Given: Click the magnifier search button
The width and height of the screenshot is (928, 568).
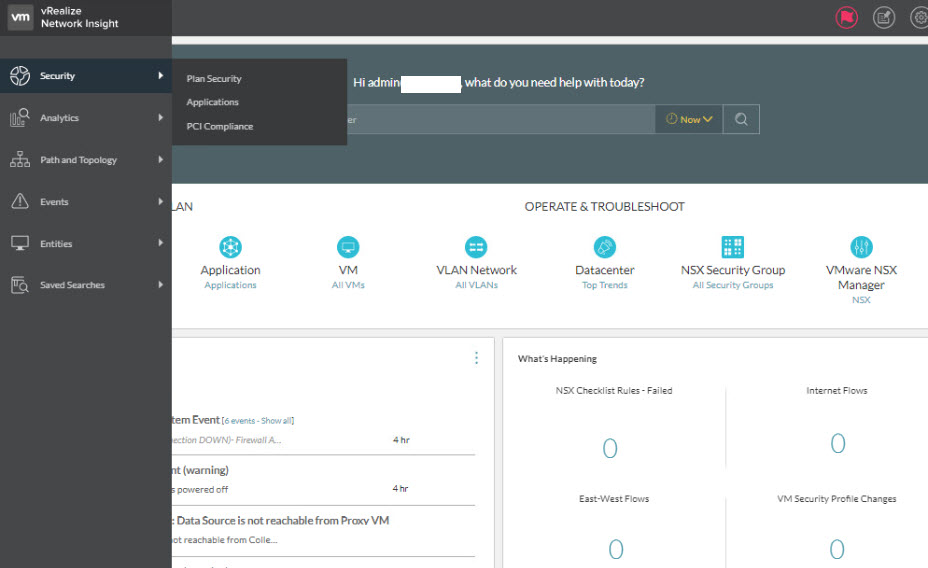Looking at the screenshot, I should click(x=740, y=119).
